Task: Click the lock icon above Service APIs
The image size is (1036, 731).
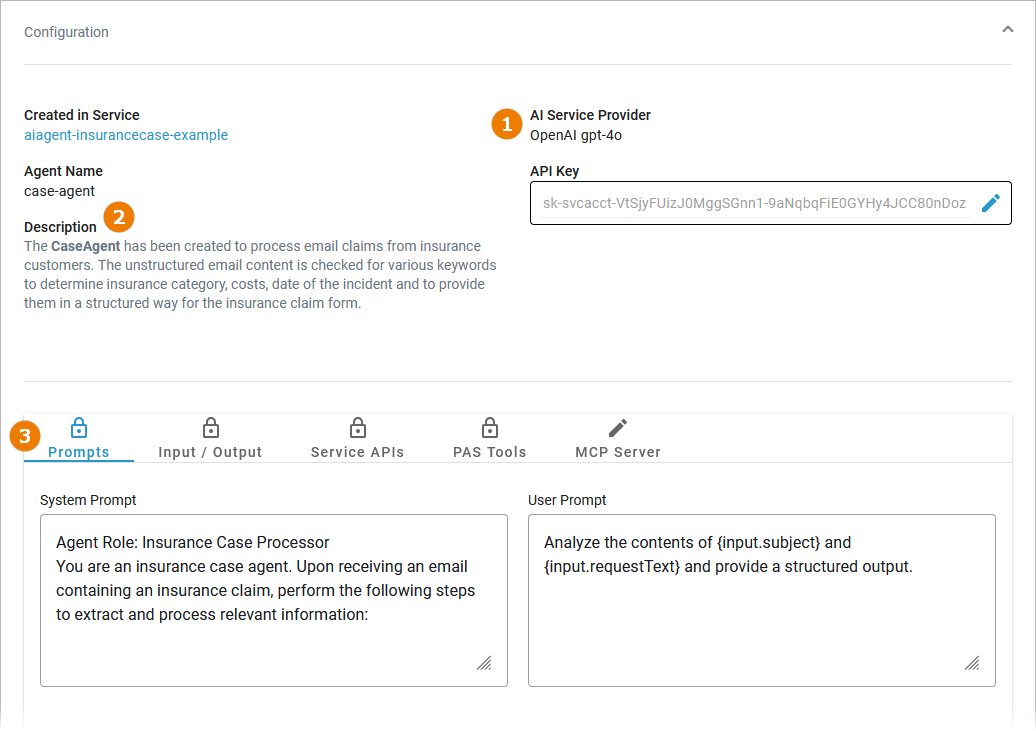Action: pos(357,428)
